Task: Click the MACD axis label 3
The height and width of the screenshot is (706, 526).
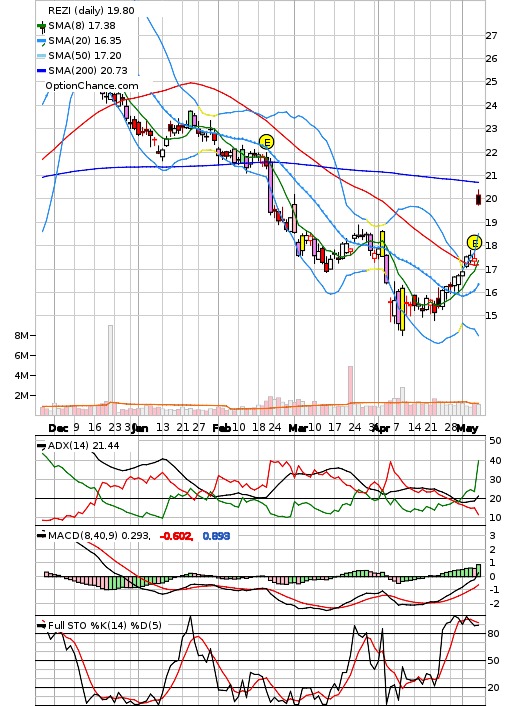Action: coord(493,536)
